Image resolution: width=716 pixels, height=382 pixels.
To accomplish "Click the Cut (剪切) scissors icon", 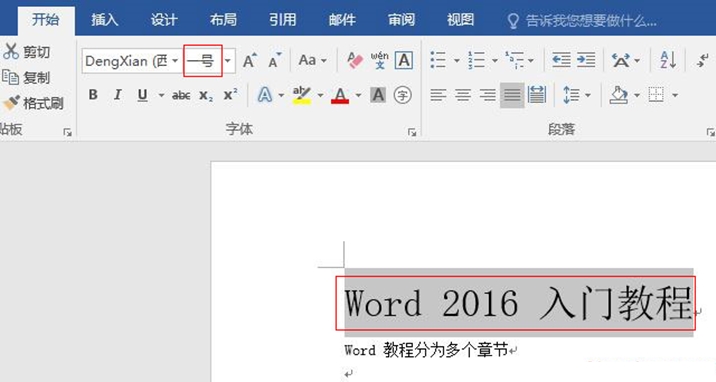I will pos(11,52).
